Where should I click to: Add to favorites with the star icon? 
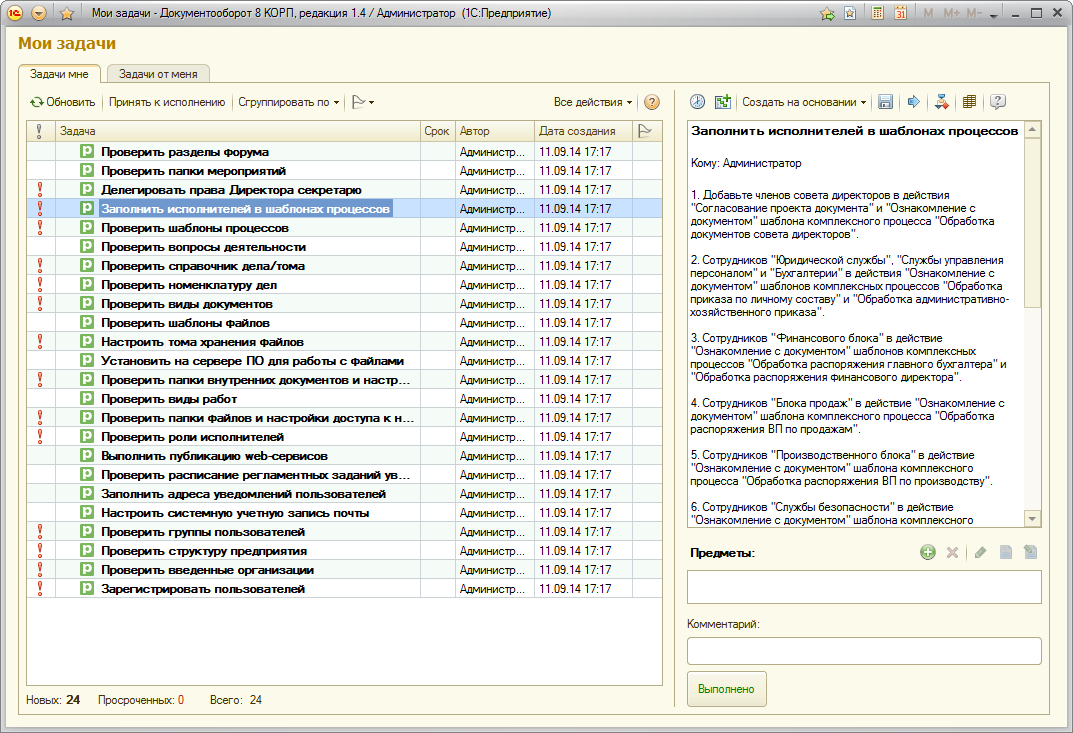pyautogui.click(x=67, y=14)
